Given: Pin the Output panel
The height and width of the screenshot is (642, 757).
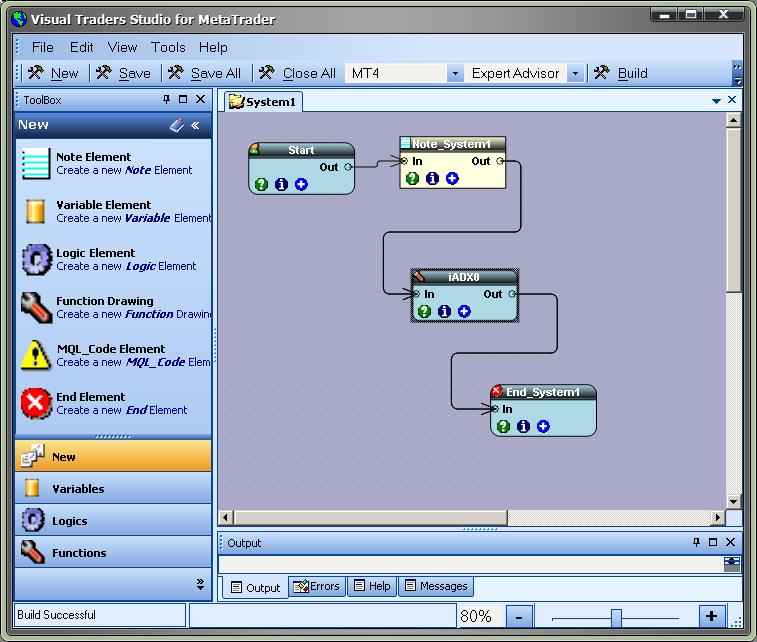Looking at the screenshot, I should pyautogui.click(x=696, y=542).
